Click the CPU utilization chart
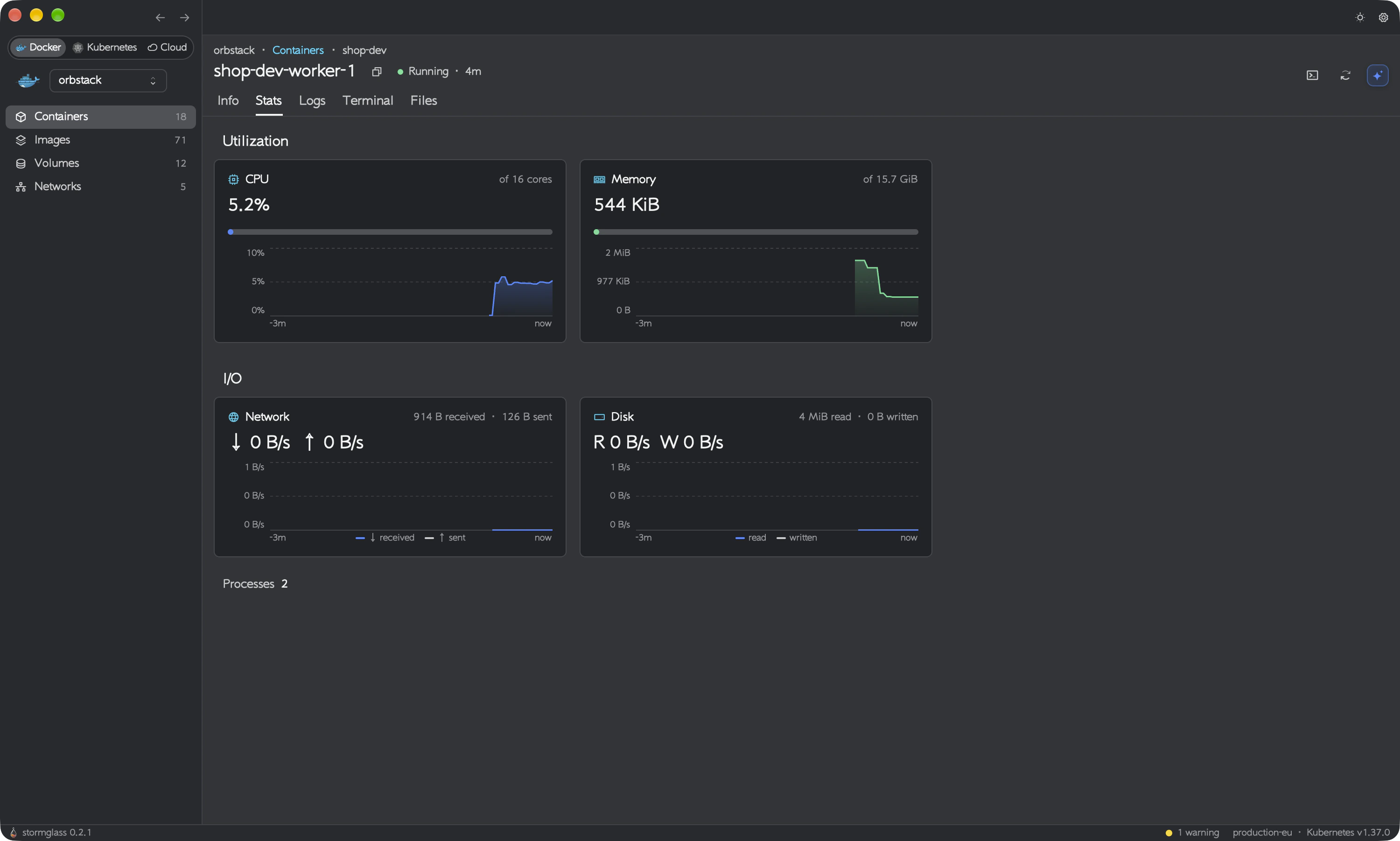 (411, 282)
